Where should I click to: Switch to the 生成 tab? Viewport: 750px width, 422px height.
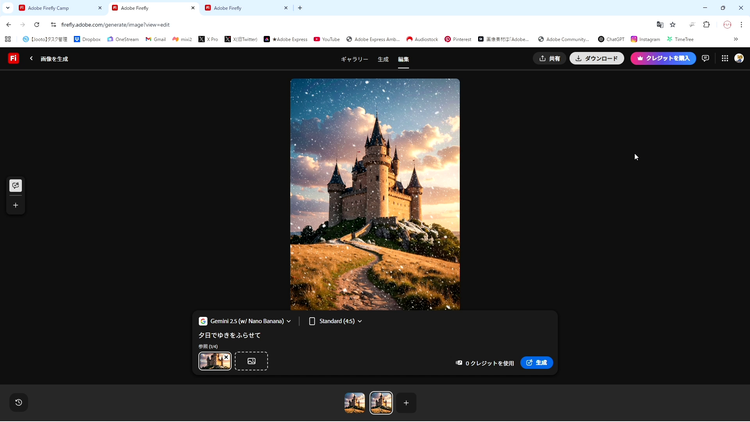click(x=383, y=59)
